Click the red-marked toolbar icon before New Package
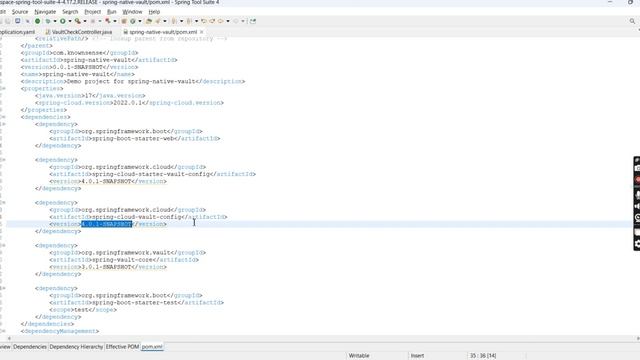The image size is (640, 360). (x=107, y=21)
